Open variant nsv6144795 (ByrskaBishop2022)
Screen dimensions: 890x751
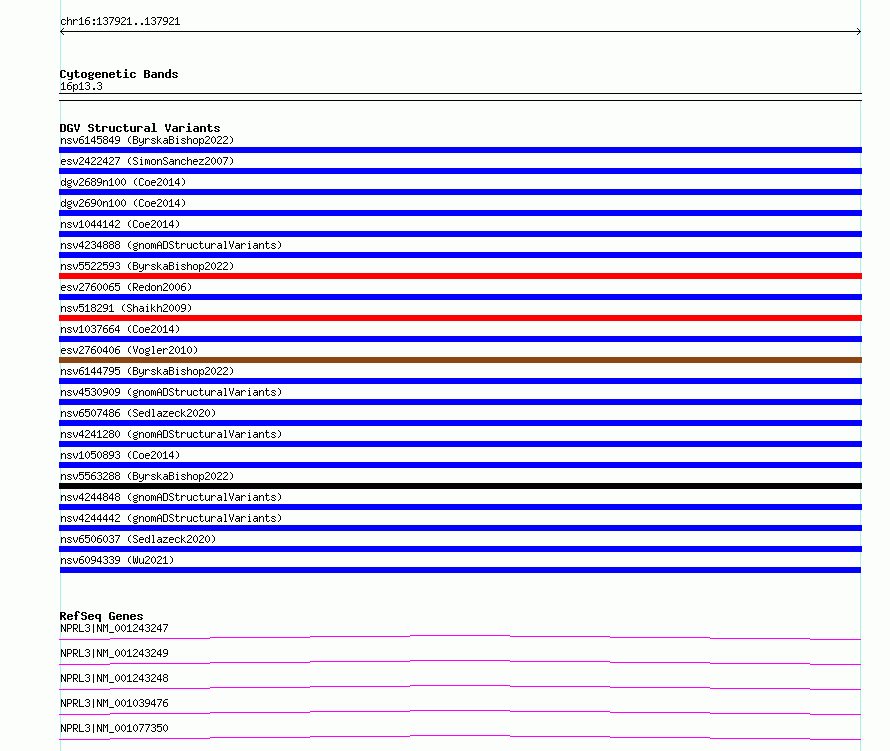(x=147, y=371)
